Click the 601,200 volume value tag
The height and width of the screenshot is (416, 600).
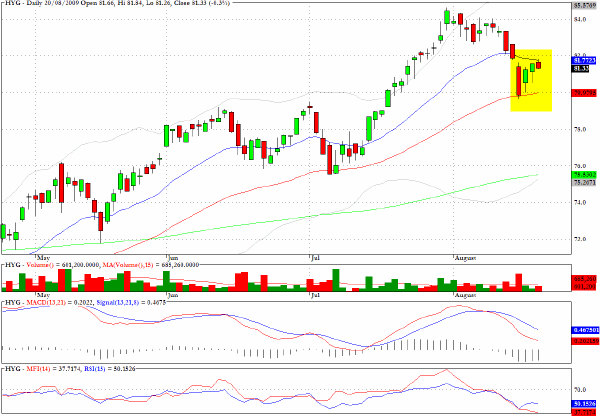tap(584, 287)
